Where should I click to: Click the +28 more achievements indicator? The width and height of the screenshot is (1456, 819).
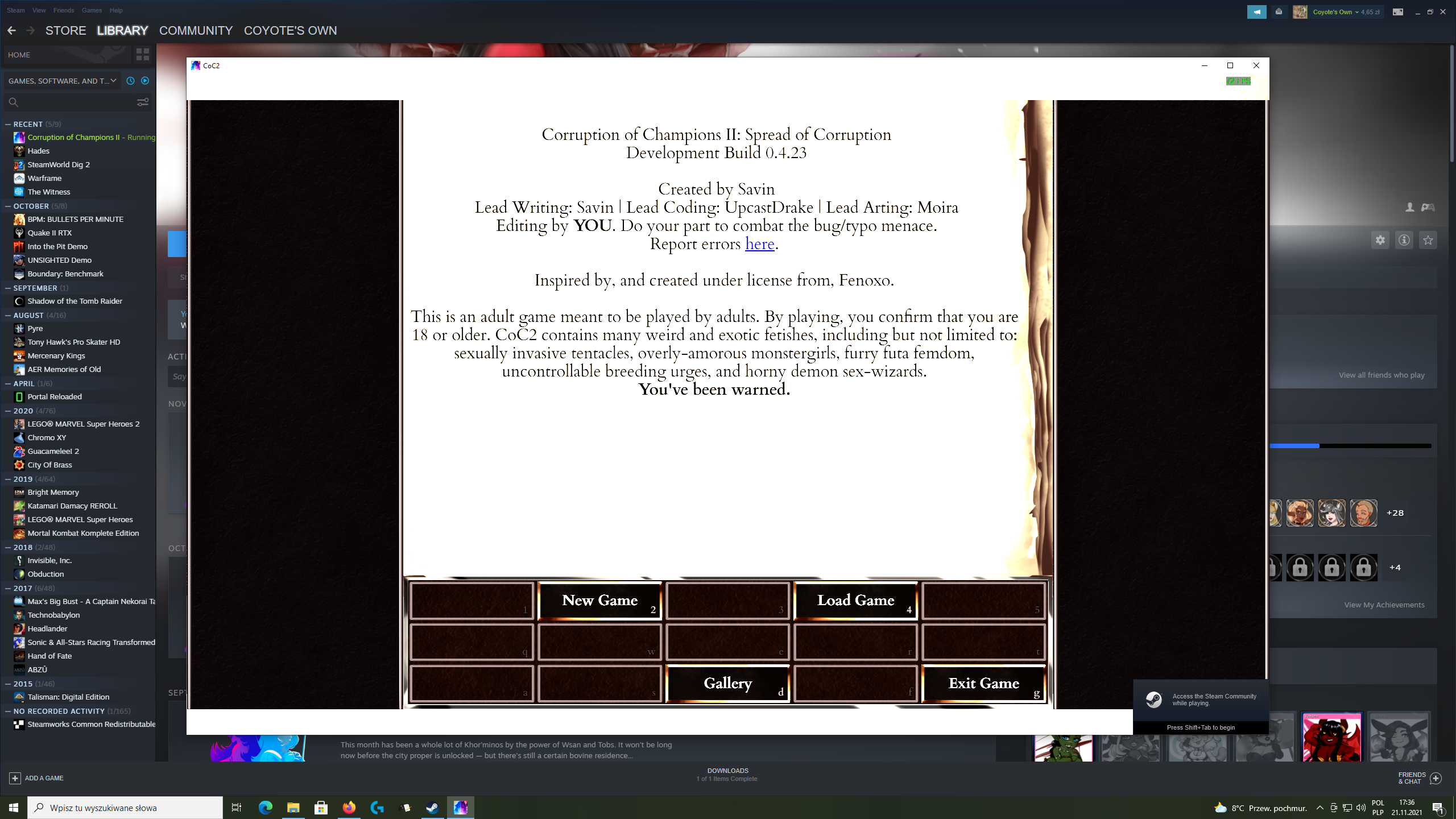click(x=1395, y=513)
